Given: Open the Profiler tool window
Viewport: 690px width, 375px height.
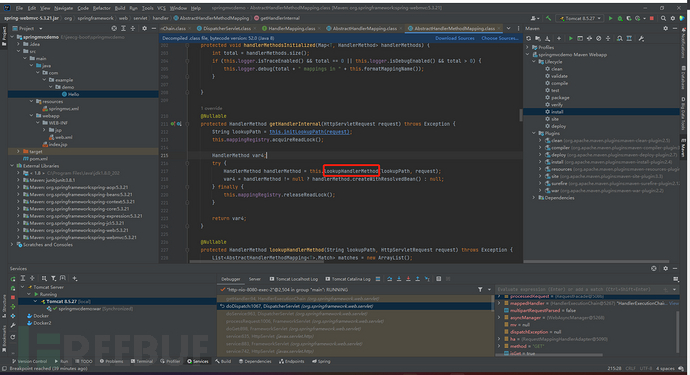Looking at the screenshot, I should pyautogui.click(x=170, y=361).
